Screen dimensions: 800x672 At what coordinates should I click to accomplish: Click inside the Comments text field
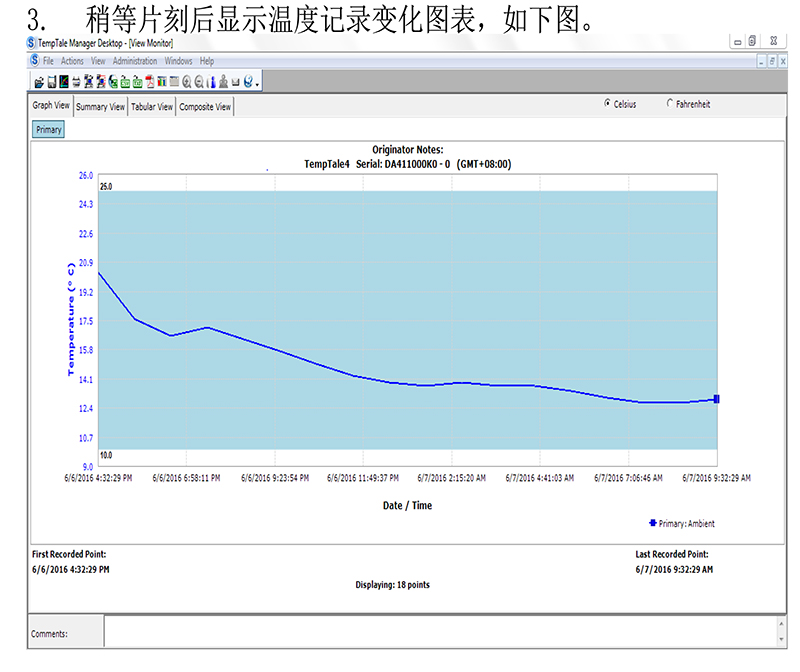click(x=438, y=632)
